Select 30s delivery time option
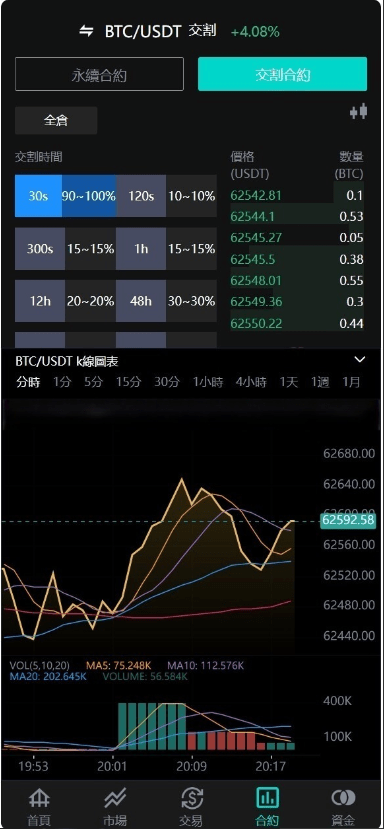The height and width of the screenshot is (829, 384). [x=38, y=196]
